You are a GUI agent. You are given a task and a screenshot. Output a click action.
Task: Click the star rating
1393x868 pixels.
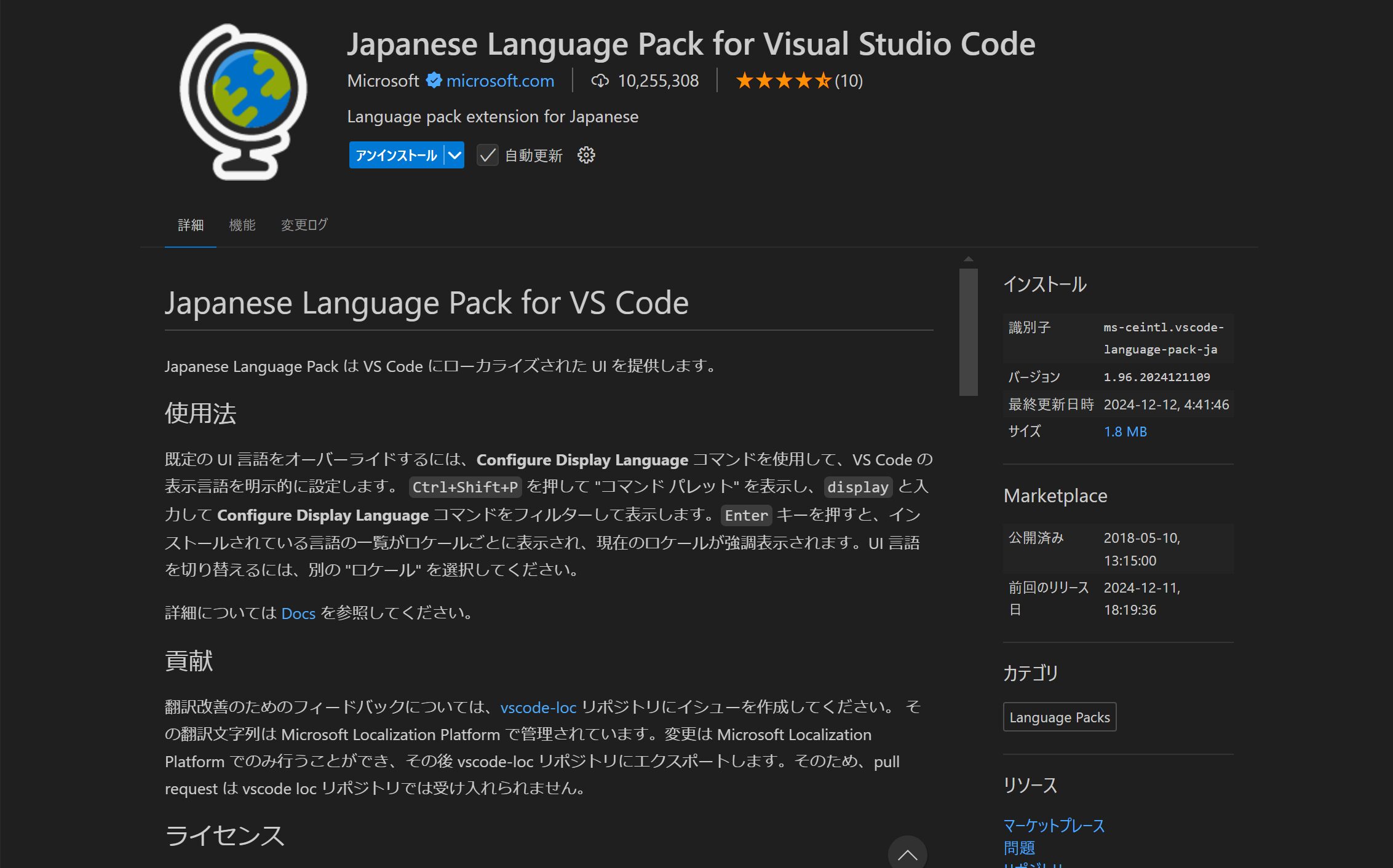784,81
